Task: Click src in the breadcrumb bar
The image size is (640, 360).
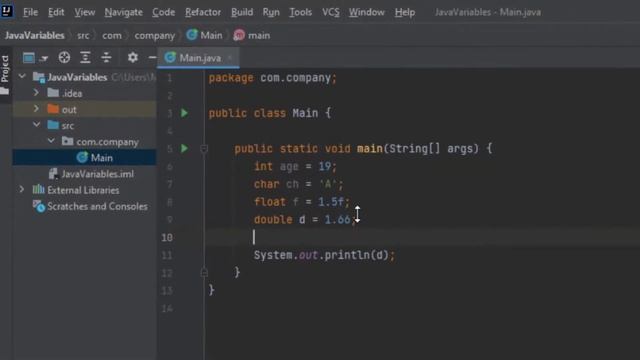Action: (83, 36)
